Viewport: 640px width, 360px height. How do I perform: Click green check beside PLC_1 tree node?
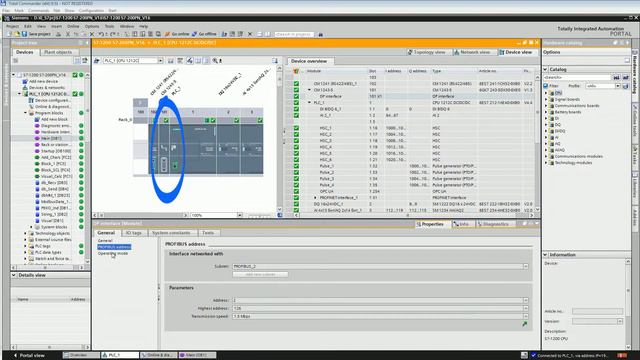click(x=75, y=94)
